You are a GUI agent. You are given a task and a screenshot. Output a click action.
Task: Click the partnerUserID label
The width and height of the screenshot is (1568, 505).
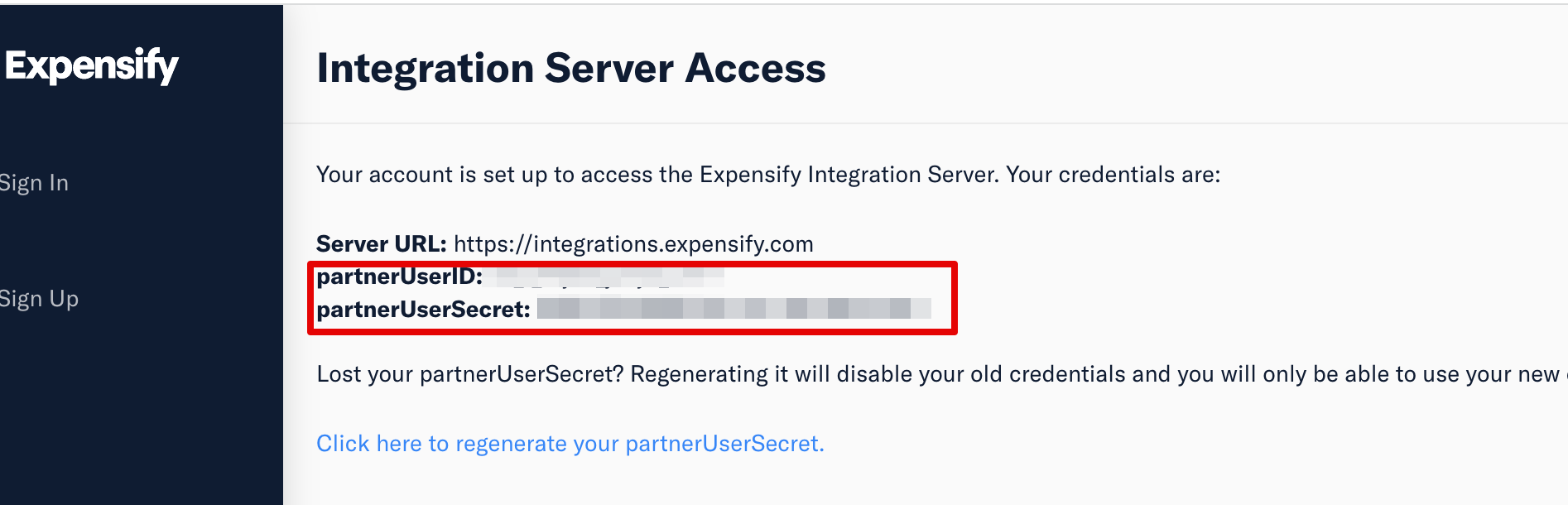coord(399,277)
